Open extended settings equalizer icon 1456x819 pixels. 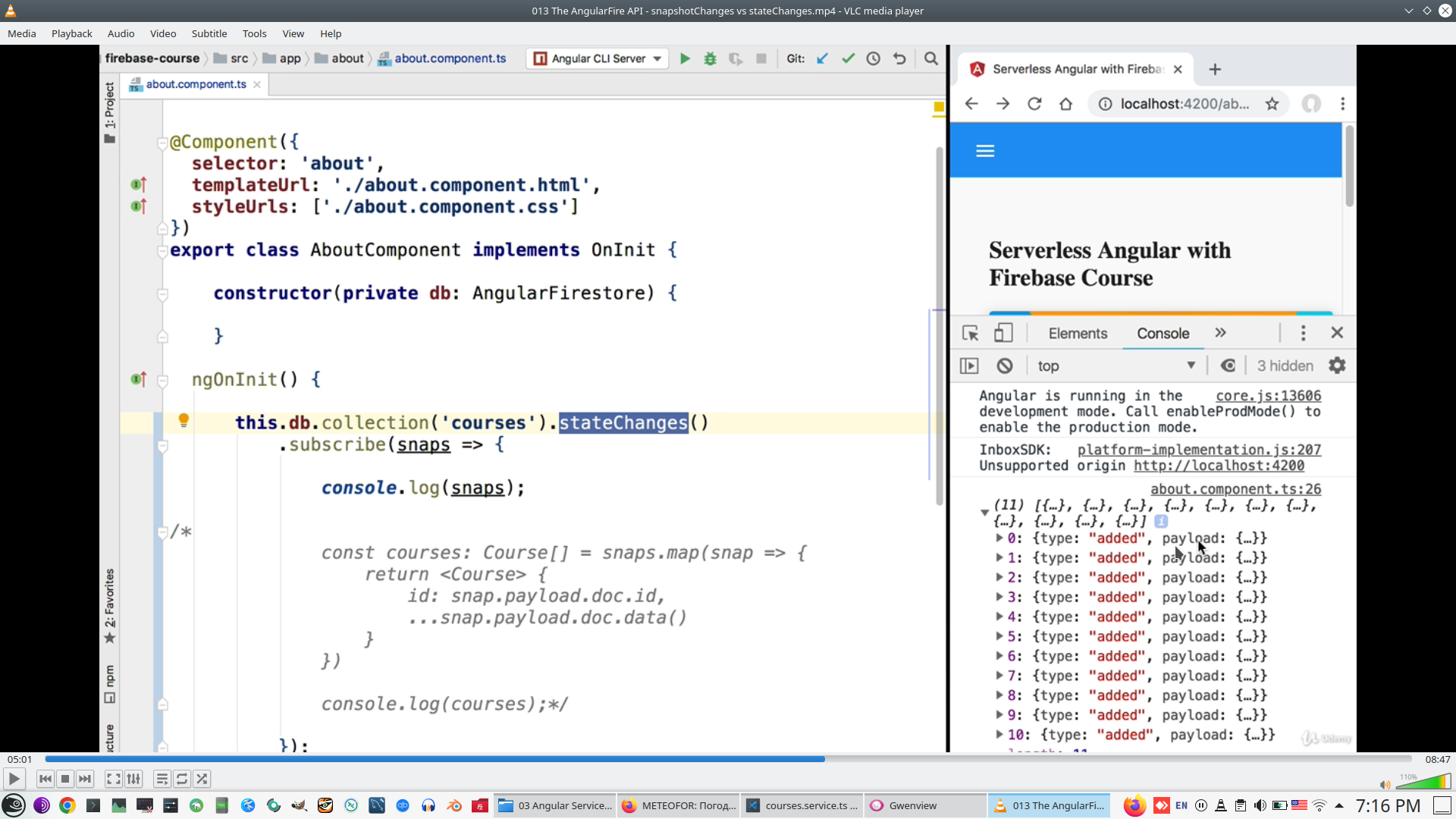[x=133, y=779]
